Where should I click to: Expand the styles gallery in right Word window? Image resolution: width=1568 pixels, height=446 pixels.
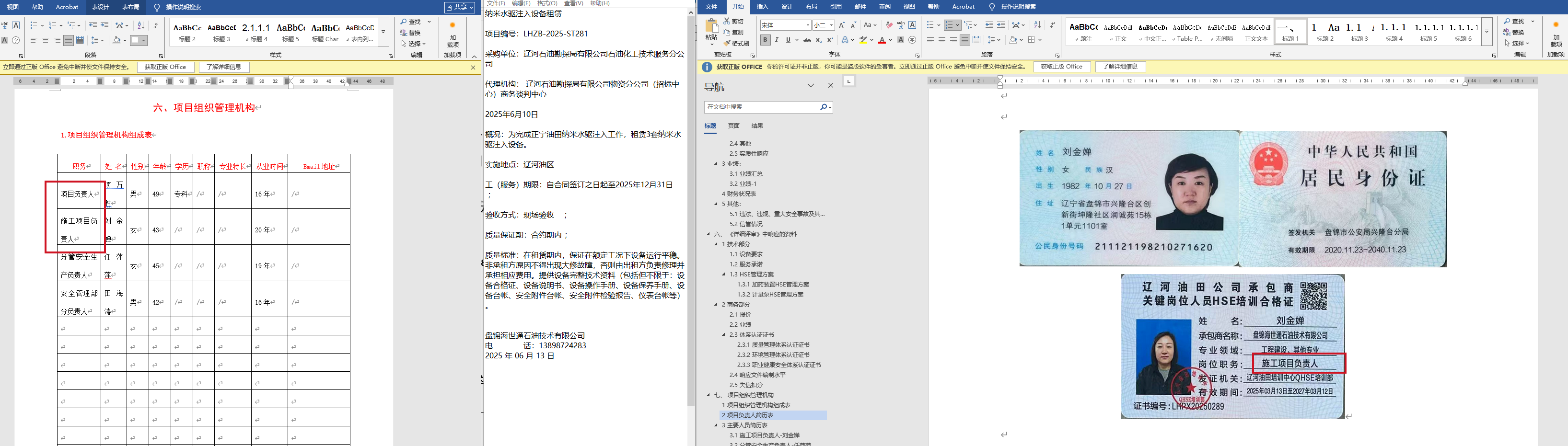click(x=1487, y=32)
